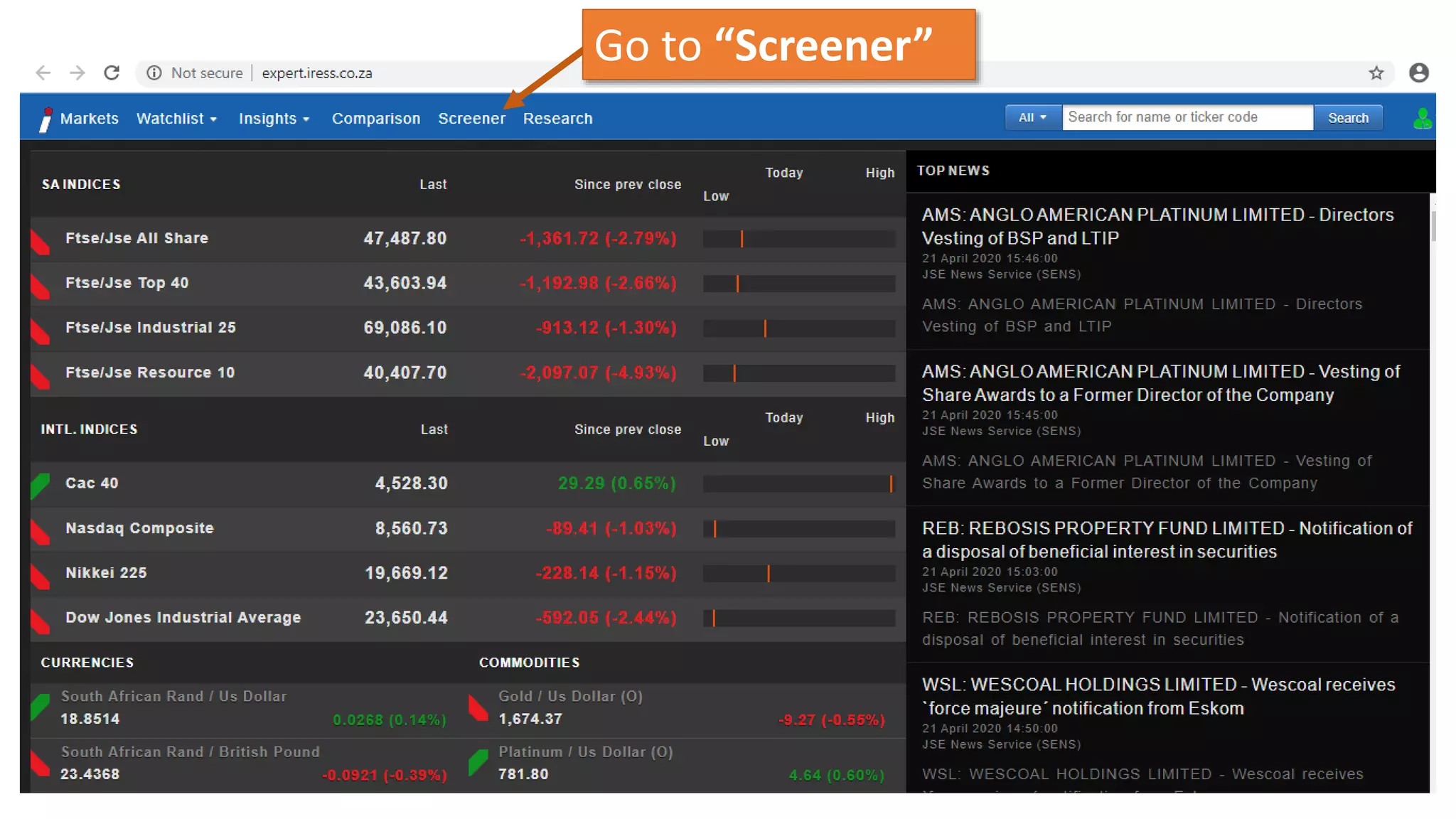This screenshot has height=819, width=1456.
Task: Click the SA INDICES header
Action: (x=81, y=184)
